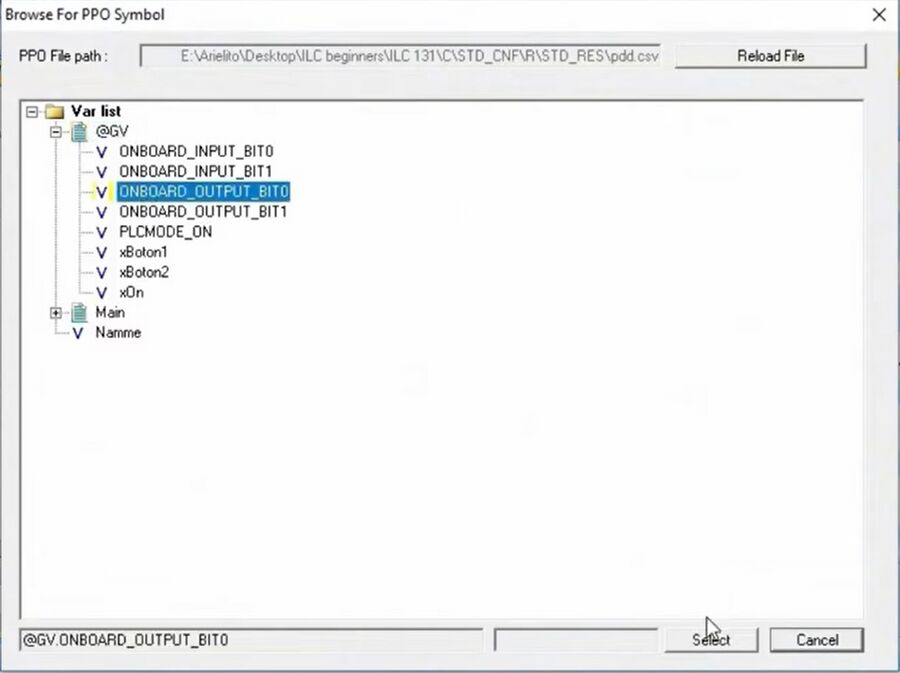Image resolution: width=900 pixels, height=673 pixels.
Task: Click the PPO File path field
Action: pos(402,56)
